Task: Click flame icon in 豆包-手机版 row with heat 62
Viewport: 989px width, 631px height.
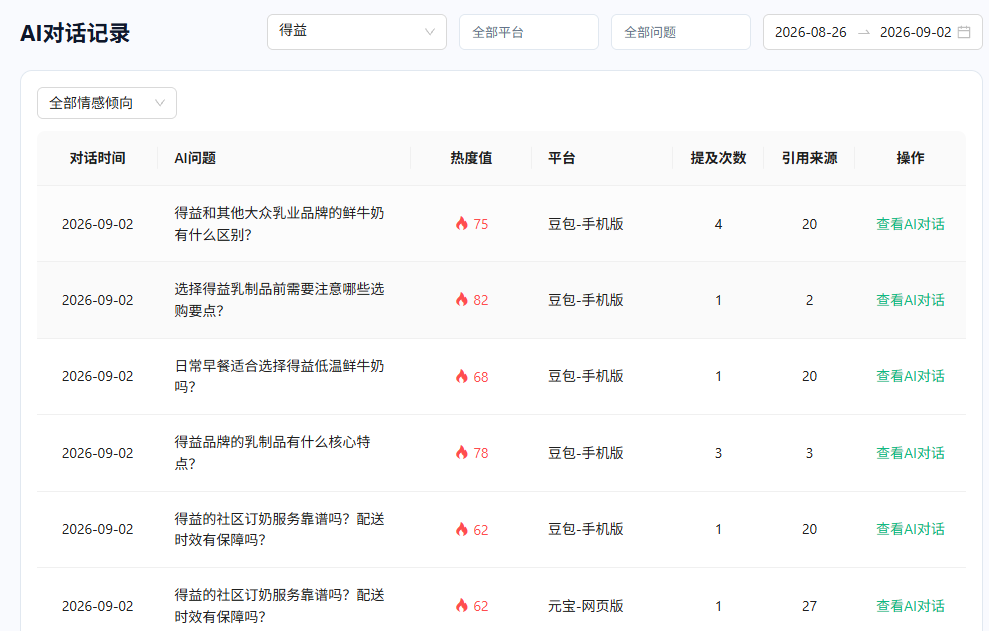Action: 462,529
